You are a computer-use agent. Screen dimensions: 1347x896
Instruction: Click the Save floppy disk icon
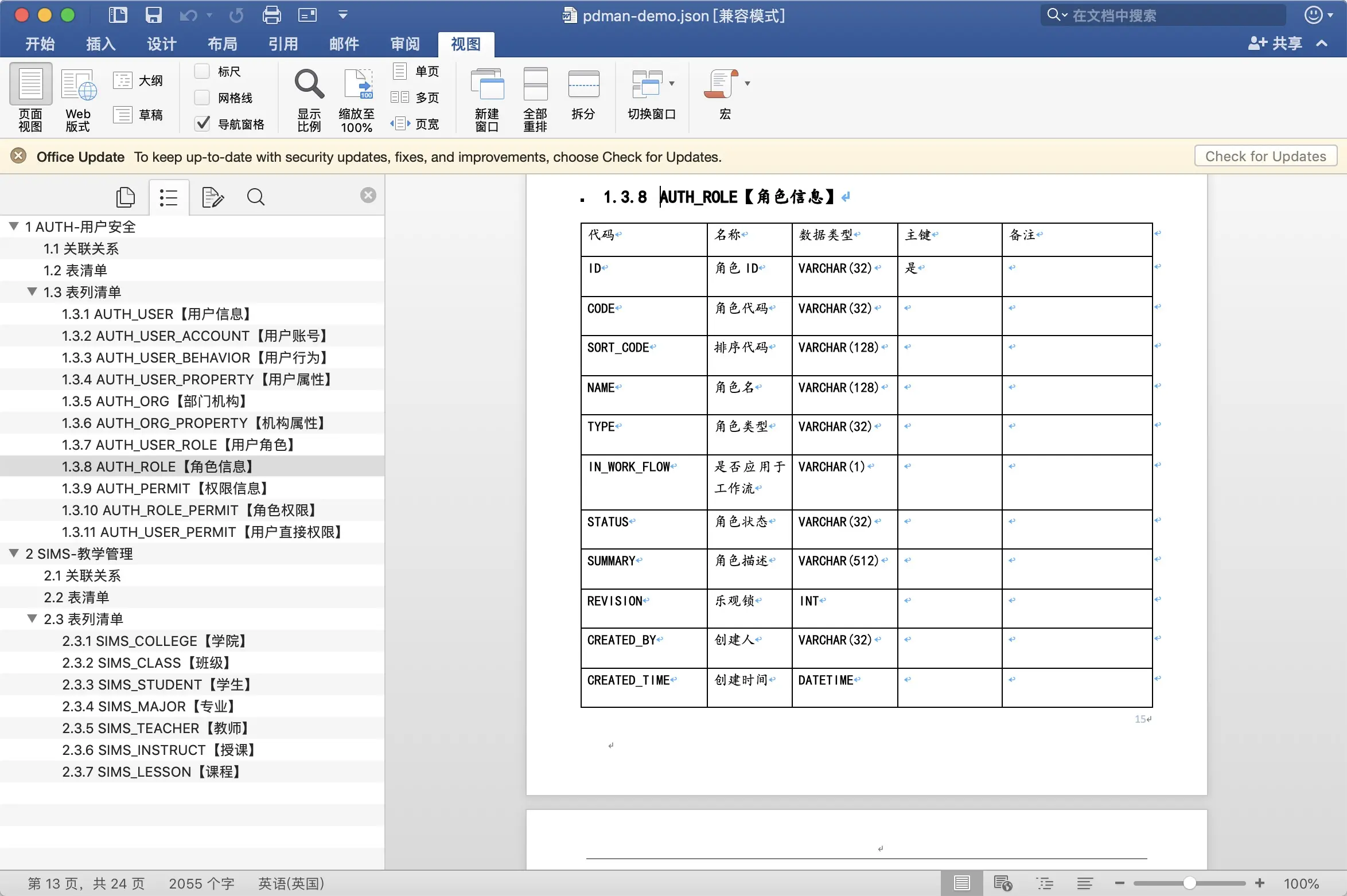click(x=153, y=15)
